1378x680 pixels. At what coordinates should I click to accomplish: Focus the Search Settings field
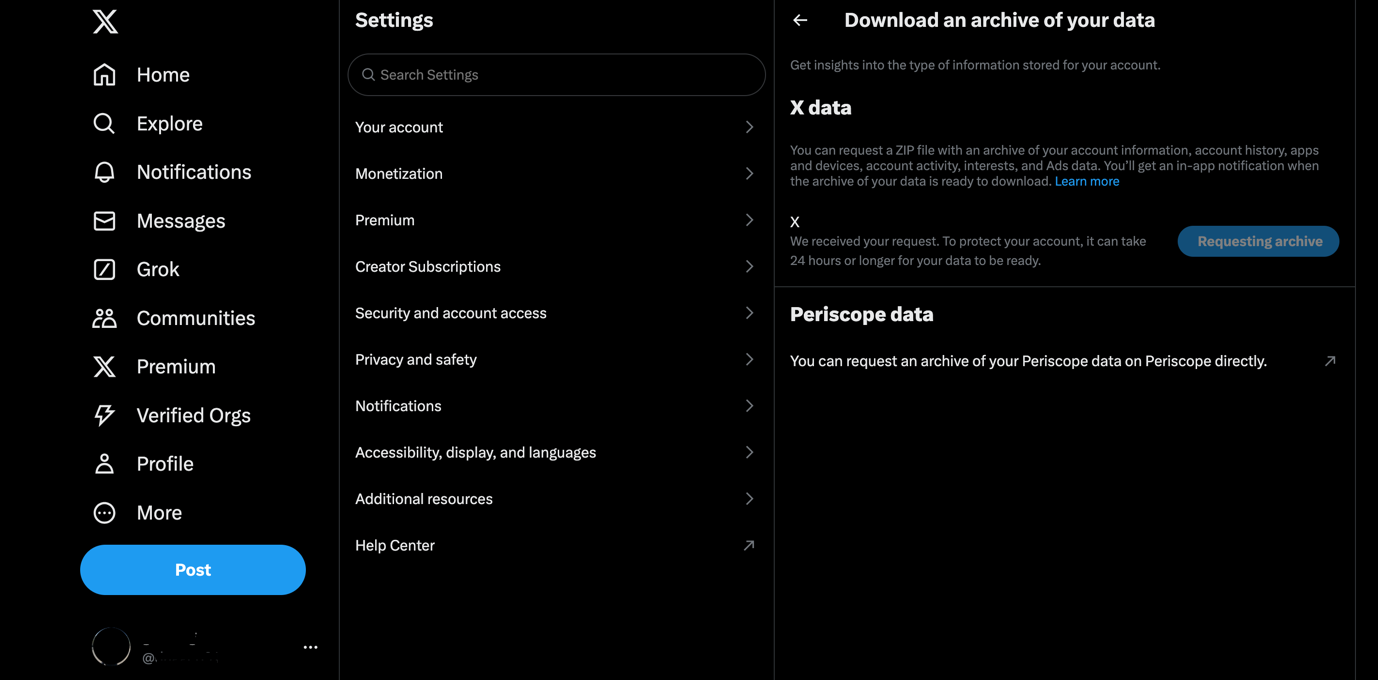(557, 75)
